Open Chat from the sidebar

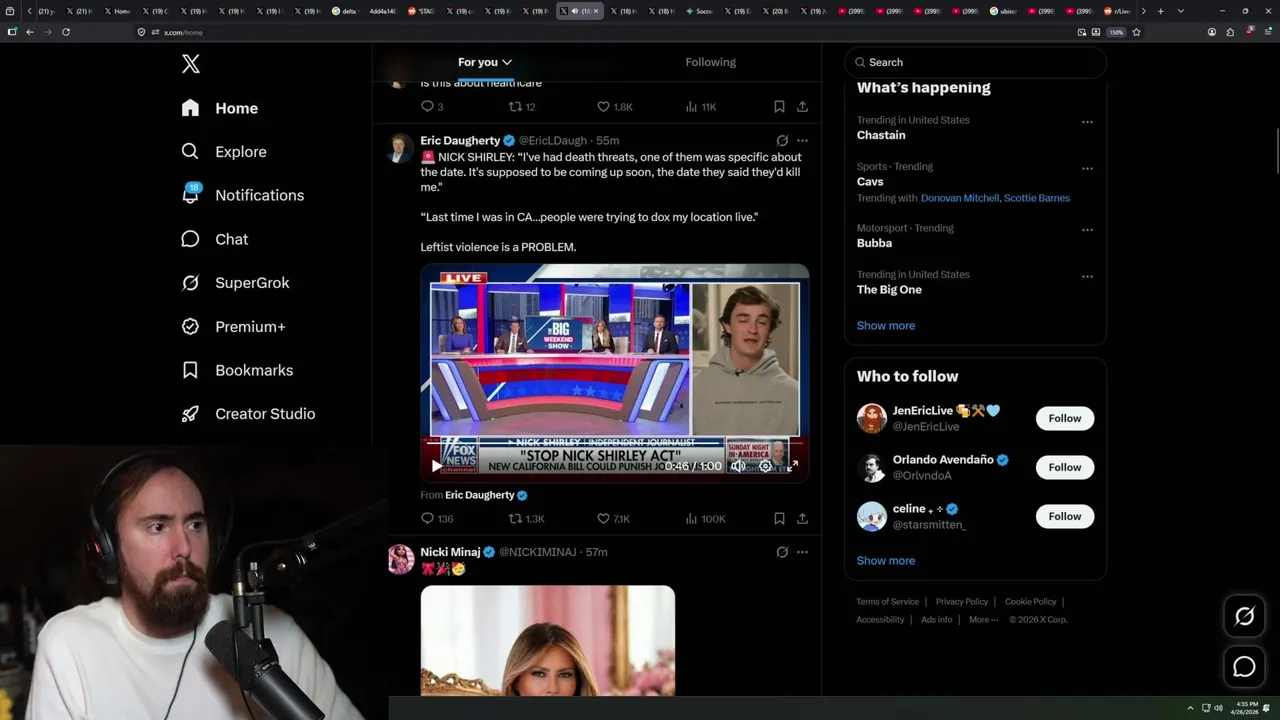pos(215,239)
